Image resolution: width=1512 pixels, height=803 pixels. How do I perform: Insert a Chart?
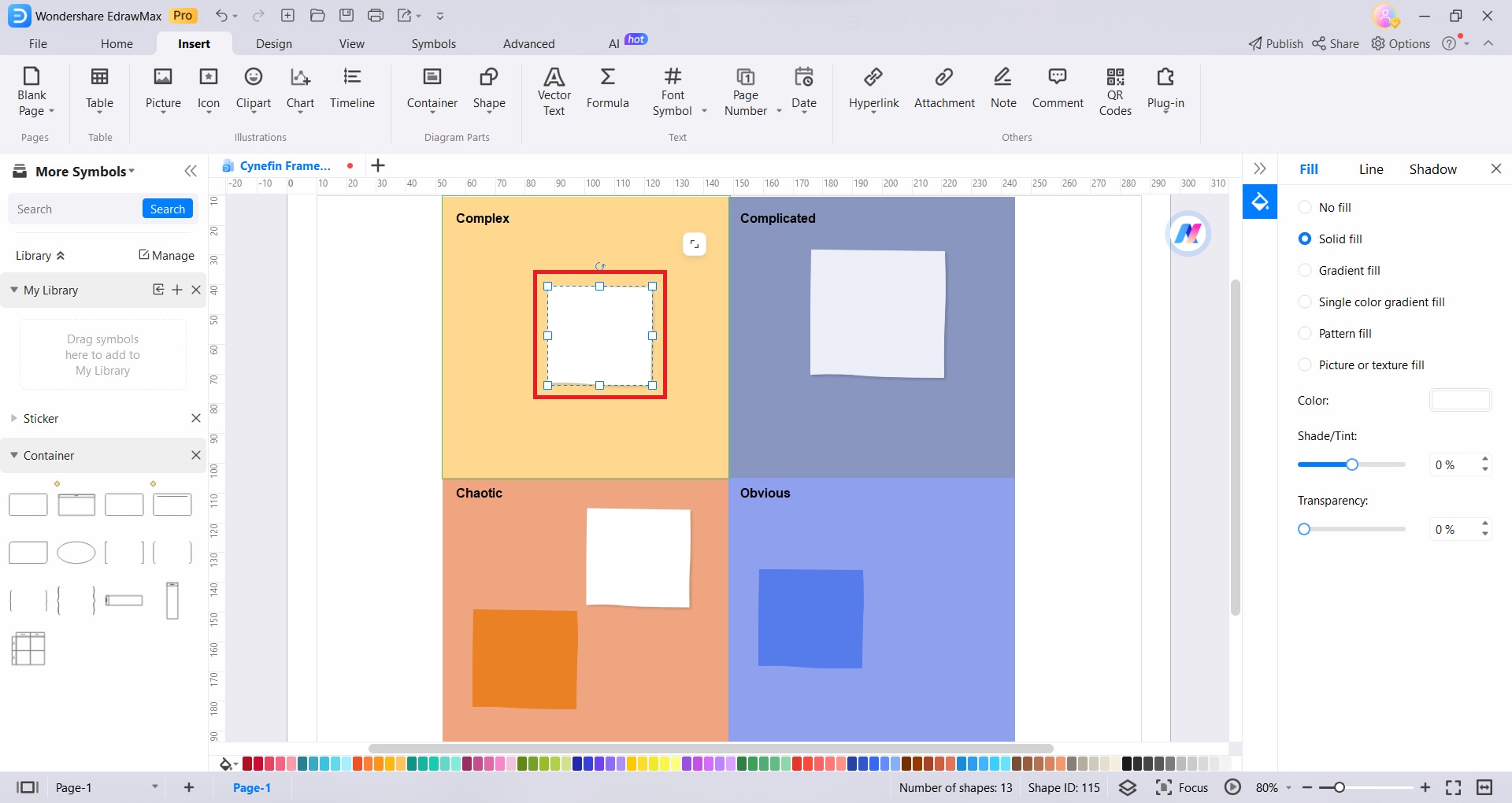[x=300, y=91]
